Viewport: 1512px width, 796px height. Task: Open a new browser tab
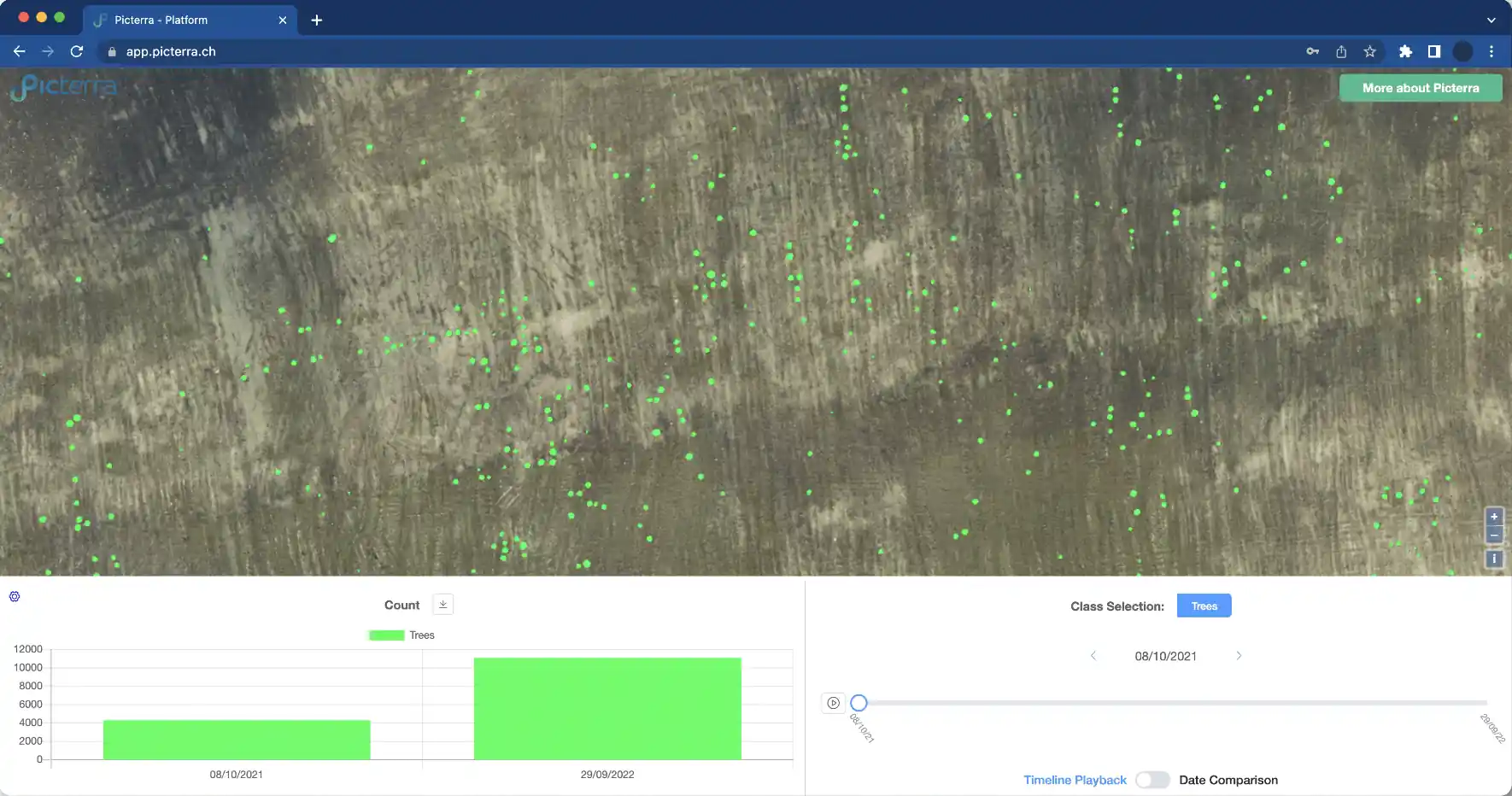(317, 20)
